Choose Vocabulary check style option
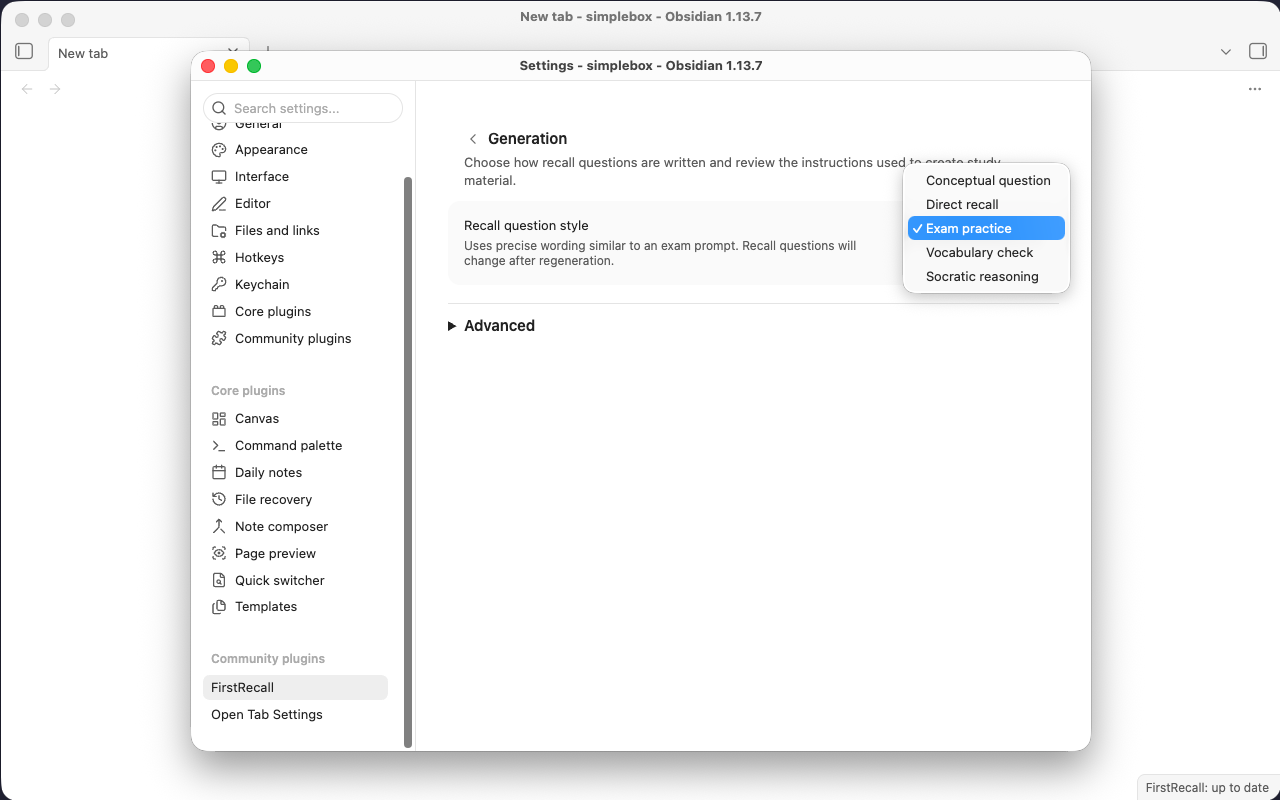Image resolution: width=1280 pixels, height=800 pixels. [x=986, y=253]
